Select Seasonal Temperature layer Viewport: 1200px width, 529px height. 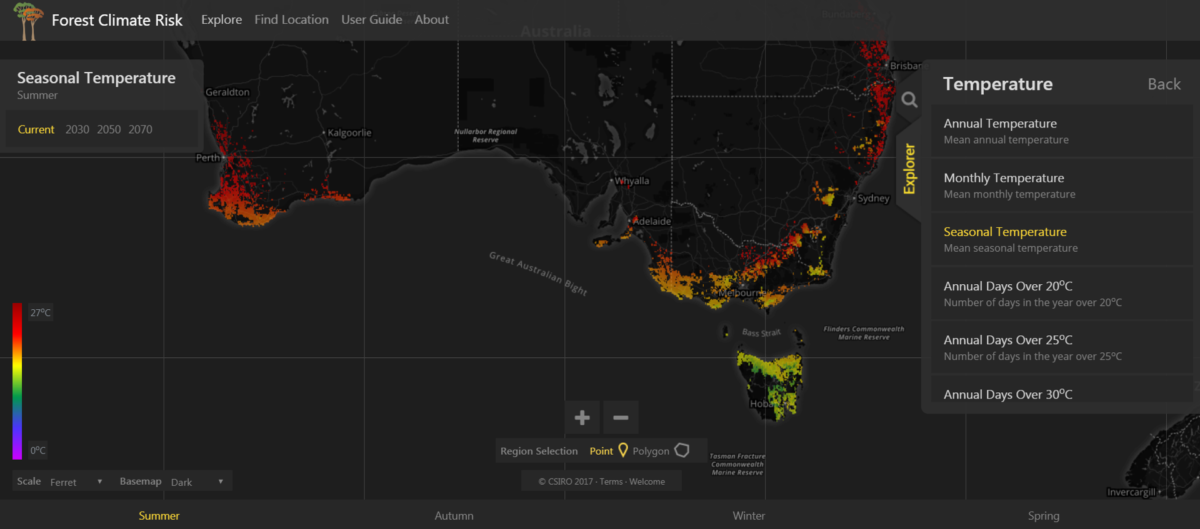[1063, 239]
